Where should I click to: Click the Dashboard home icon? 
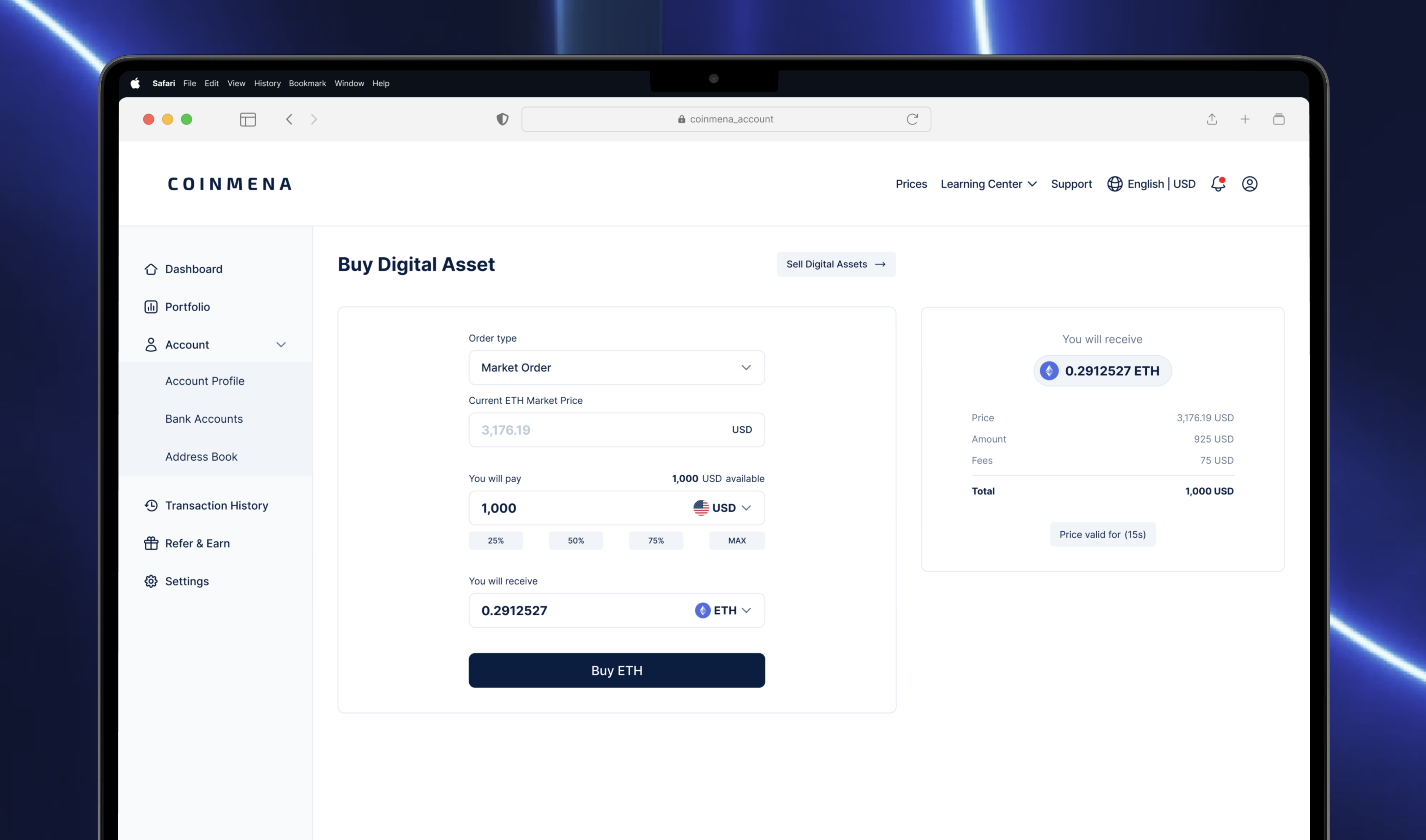[150, 269]
